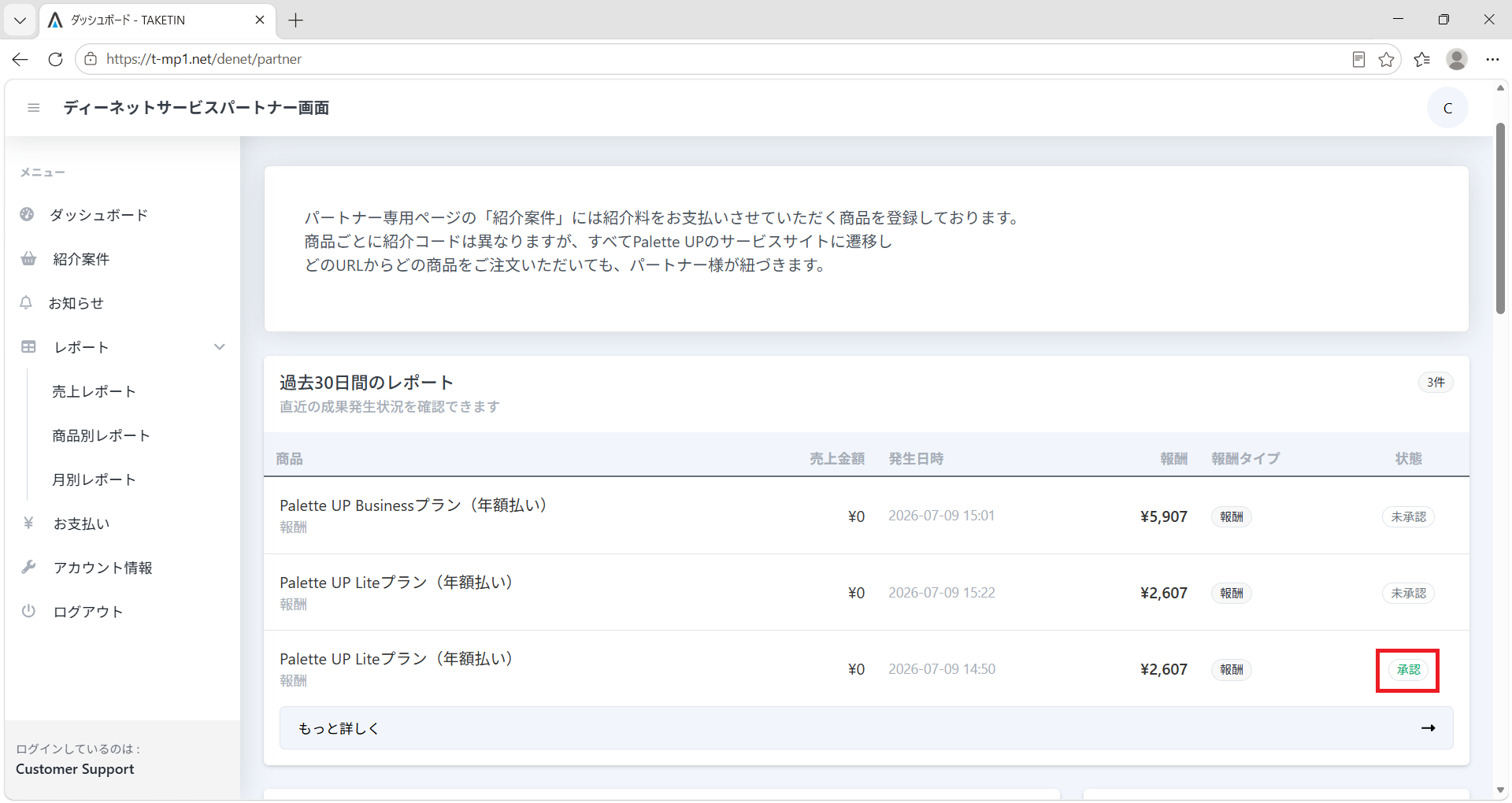This screenshot has width=1512, height=803.
Task: Click the 2026-07-09 15:22 timestamp
Action: click(942, 593)
